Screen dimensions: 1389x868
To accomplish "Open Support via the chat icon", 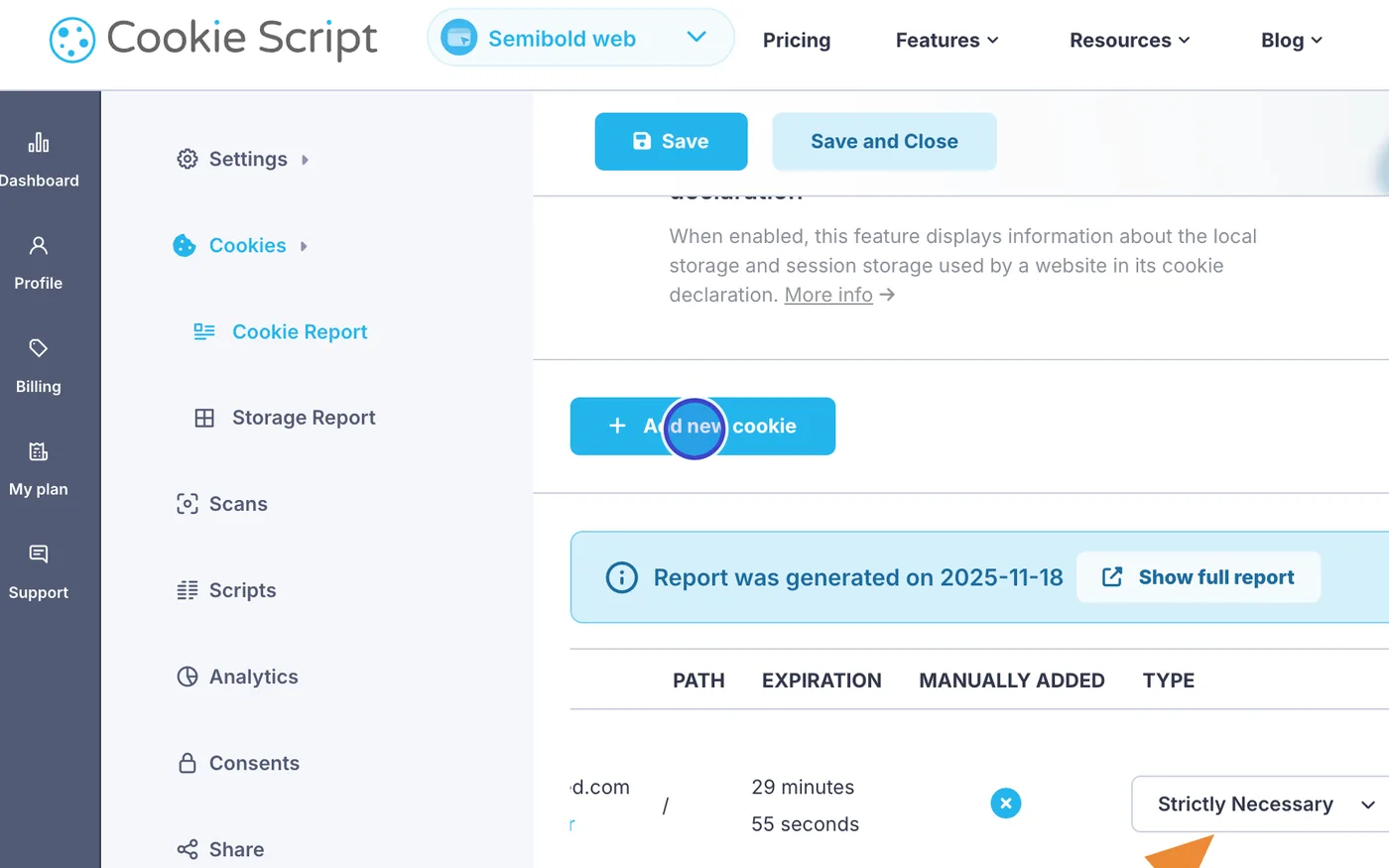I will [x=39, y=554].
